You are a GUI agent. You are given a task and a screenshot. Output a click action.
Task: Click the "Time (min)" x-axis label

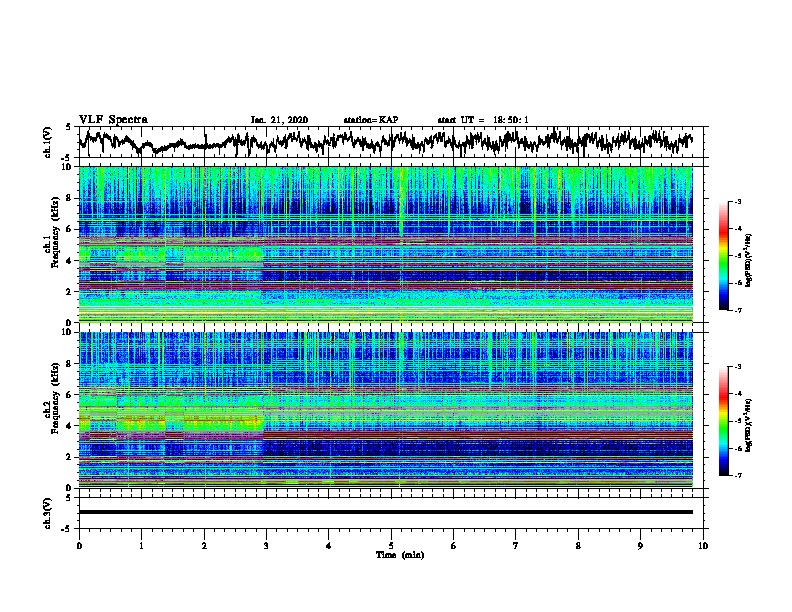click(x=400, y=555)
